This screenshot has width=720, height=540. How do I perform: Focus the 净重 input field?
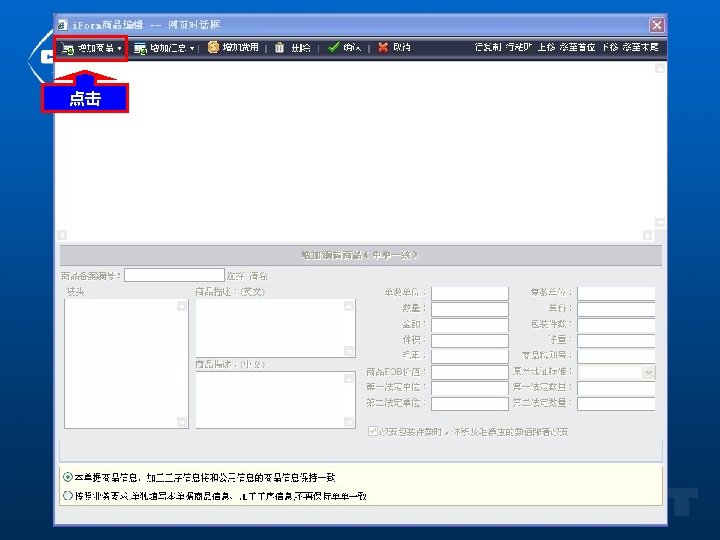616,340
